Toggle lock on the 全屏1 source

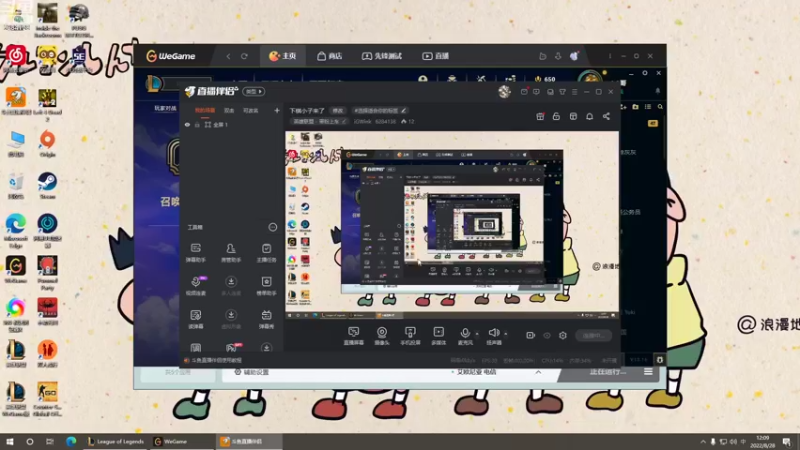click(x=197, y=124)
